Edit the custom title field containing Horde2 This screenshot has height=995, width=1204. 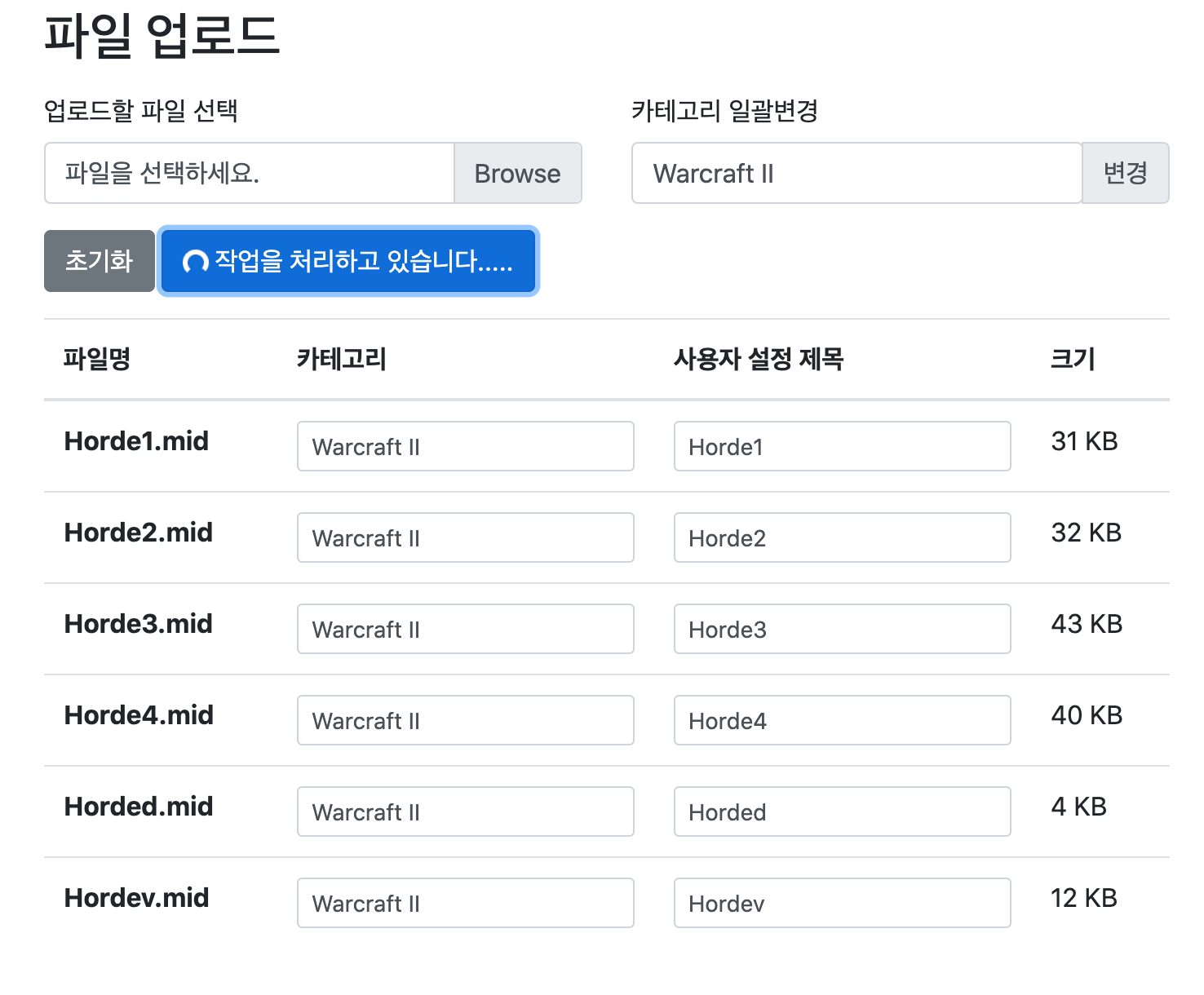842,537
